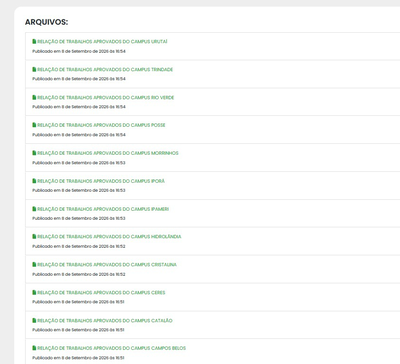Click publication date under Campus Cristalina
The image size is (400, 364).
point(79,274)
